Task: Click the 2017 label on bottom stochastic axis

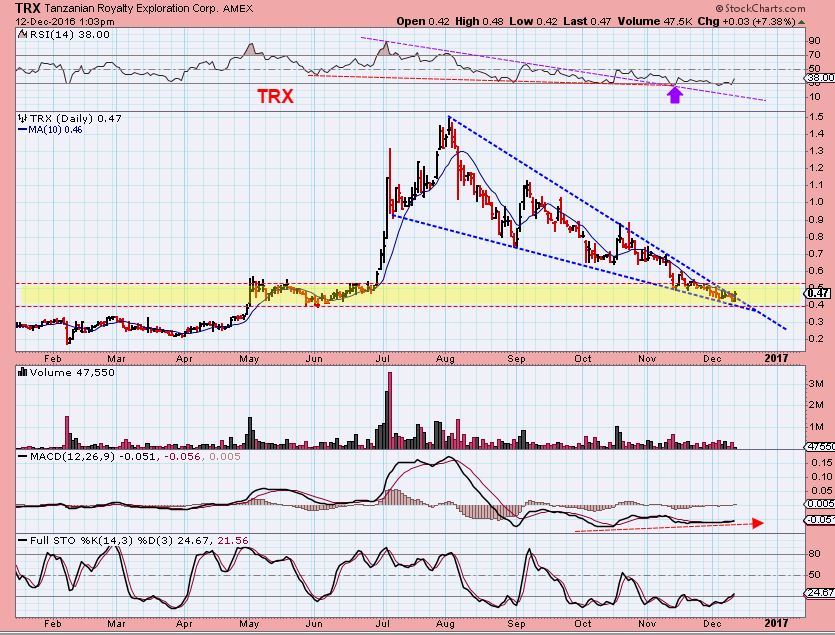Action: (776, 623)
